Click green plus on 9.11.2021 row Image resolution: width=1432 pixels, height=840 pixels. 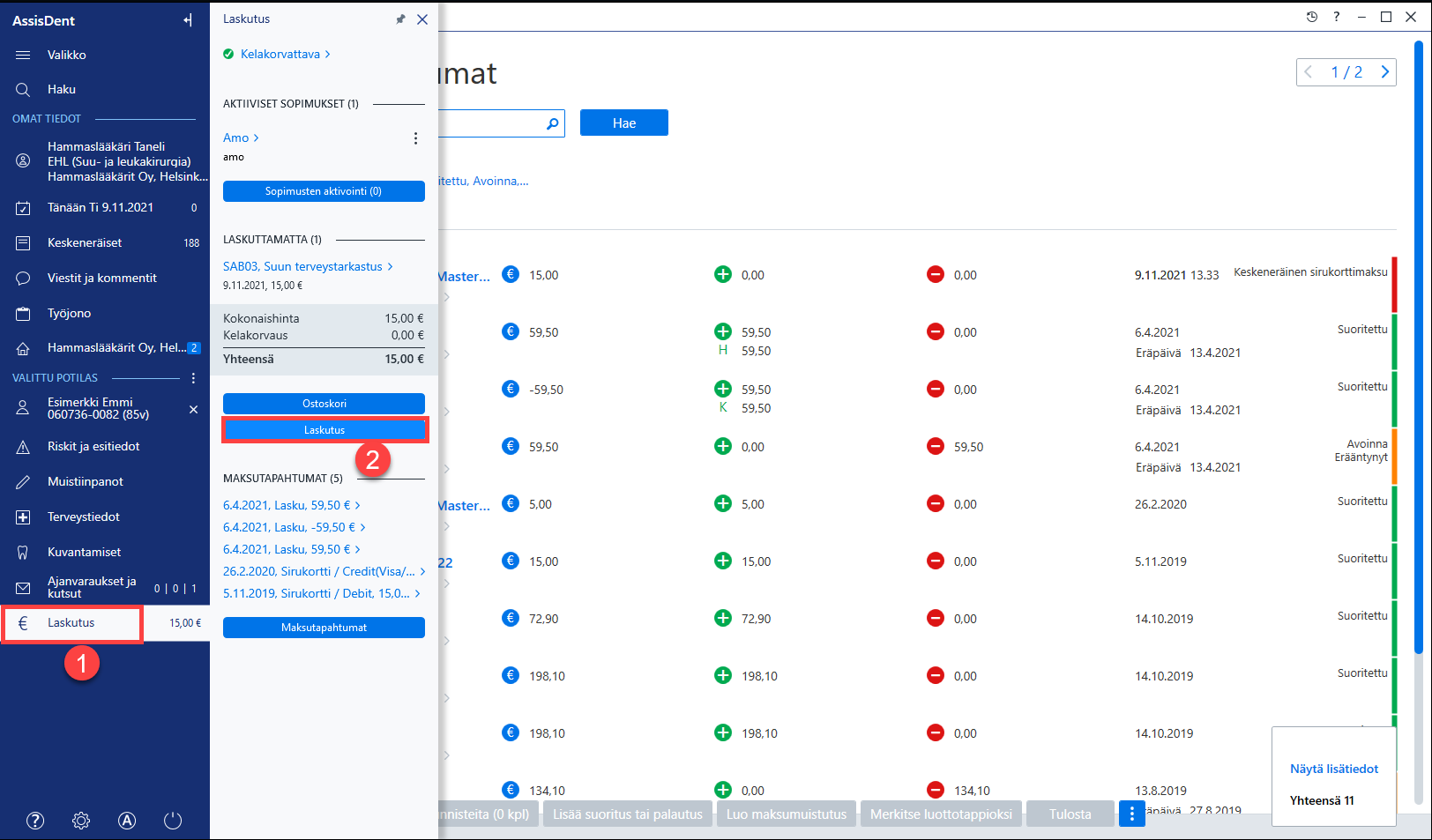point(723,274)
